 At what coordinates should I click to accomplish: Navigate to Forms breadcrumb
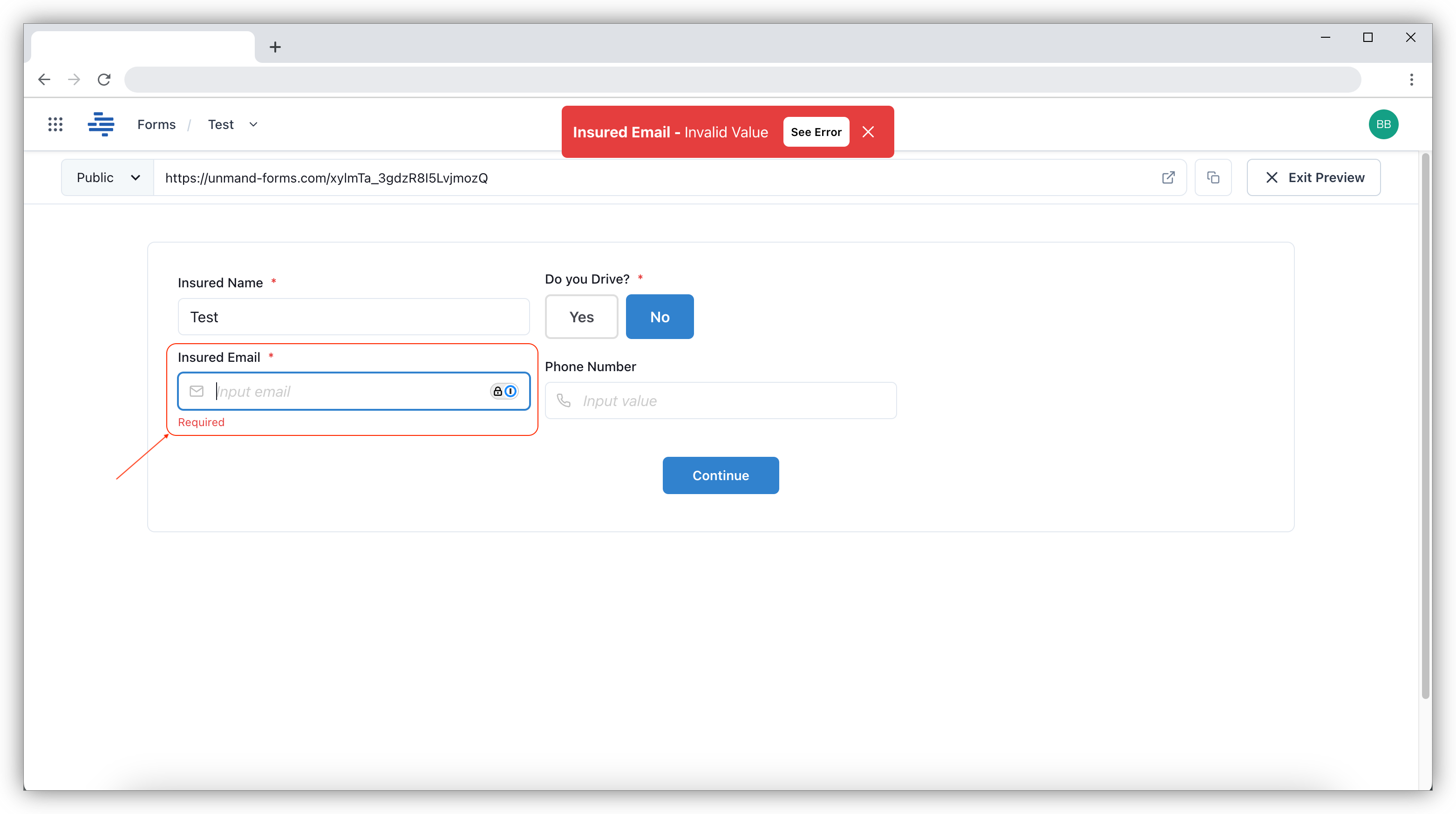[156, 124]
